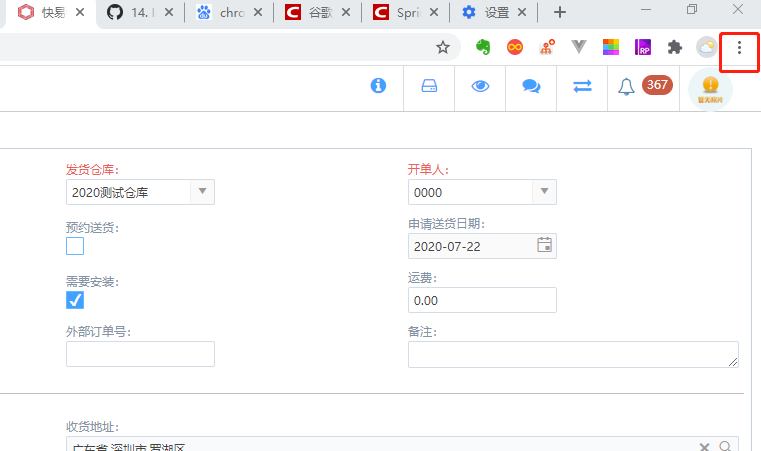Open Chrome's three-dot menu

coord(739,47)
